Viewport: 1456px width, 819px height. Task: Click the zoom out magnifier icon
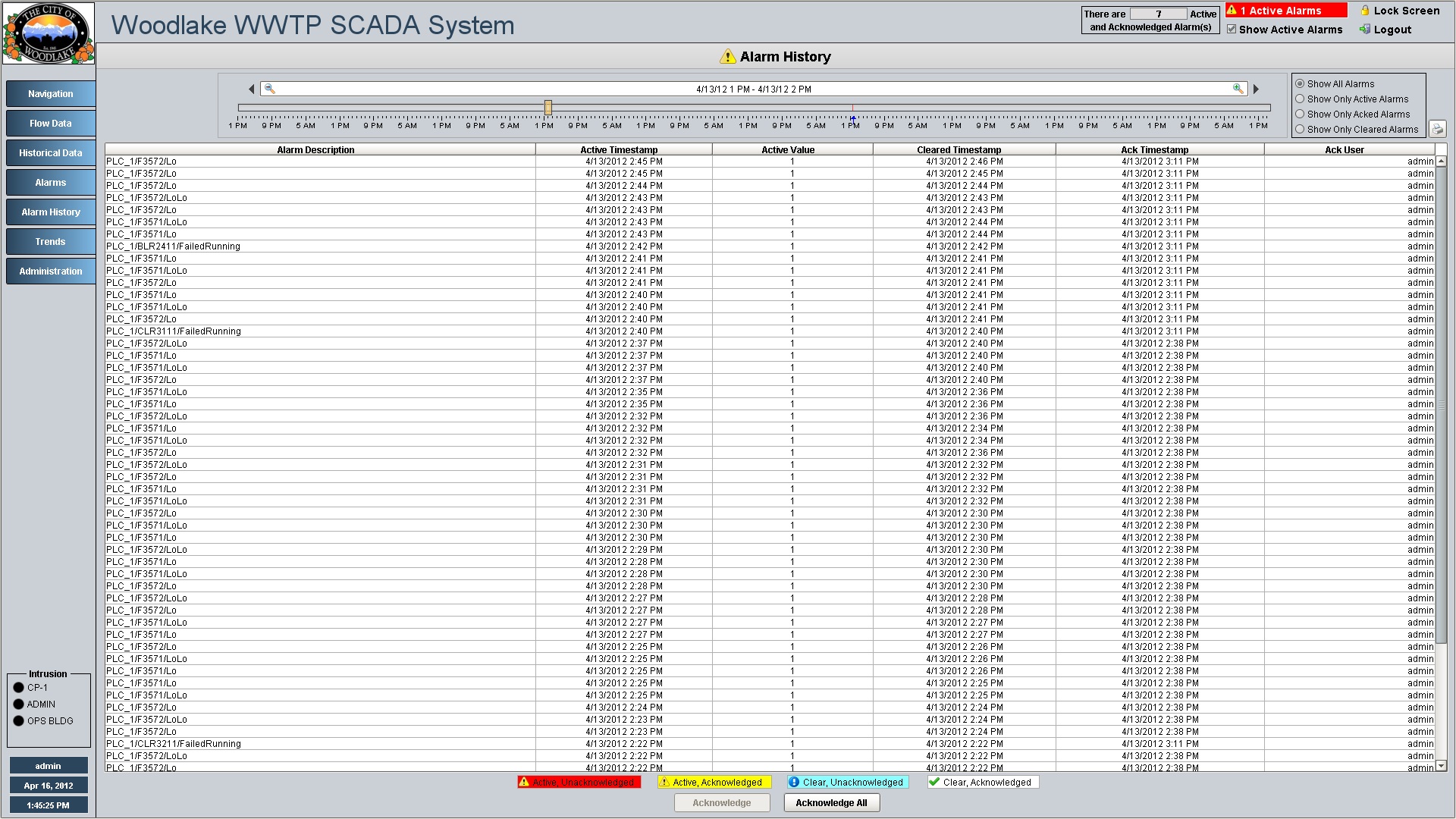tap(269, 89)
